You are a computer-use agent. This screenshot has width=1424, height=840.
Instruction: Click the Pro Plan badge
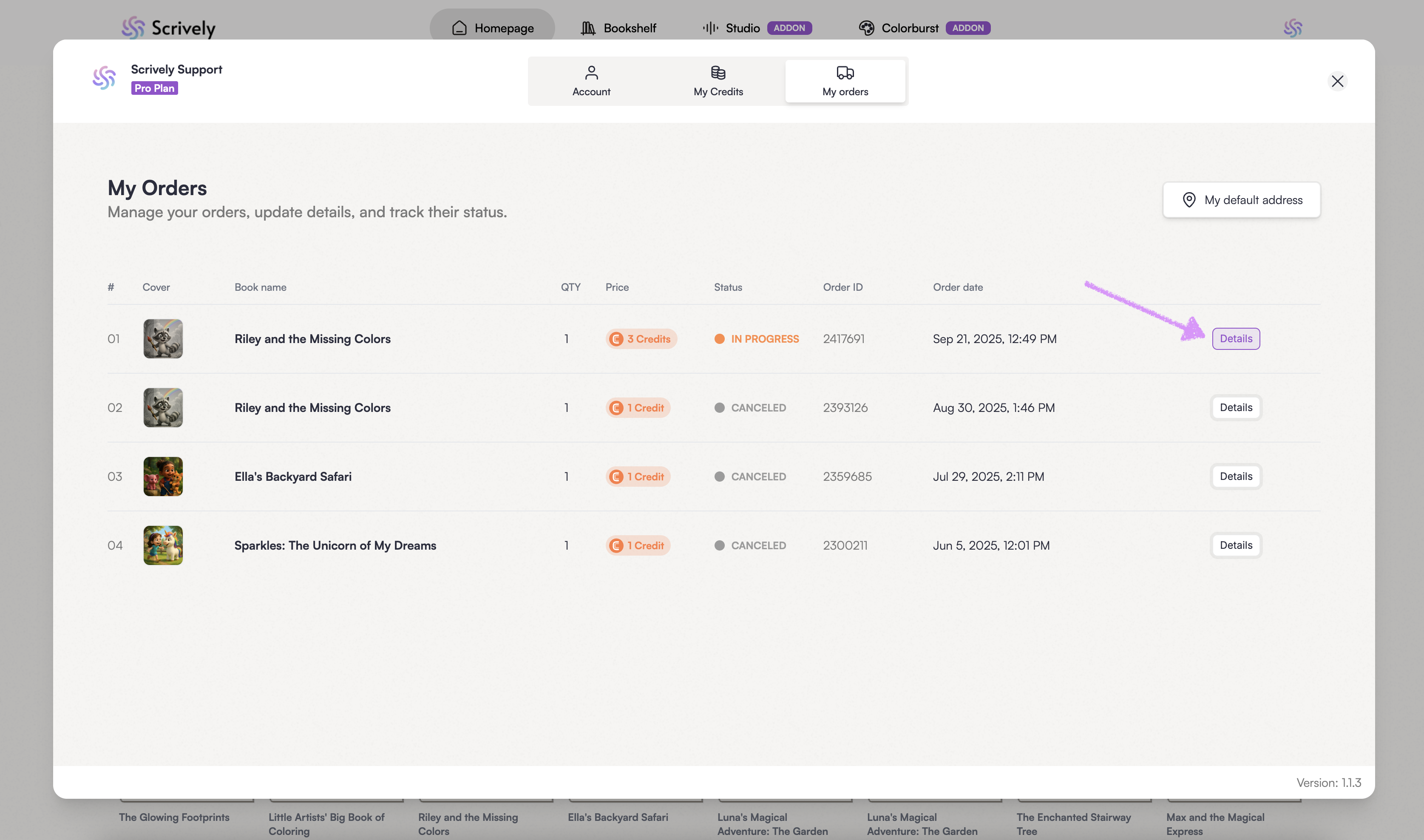[154, 88]
